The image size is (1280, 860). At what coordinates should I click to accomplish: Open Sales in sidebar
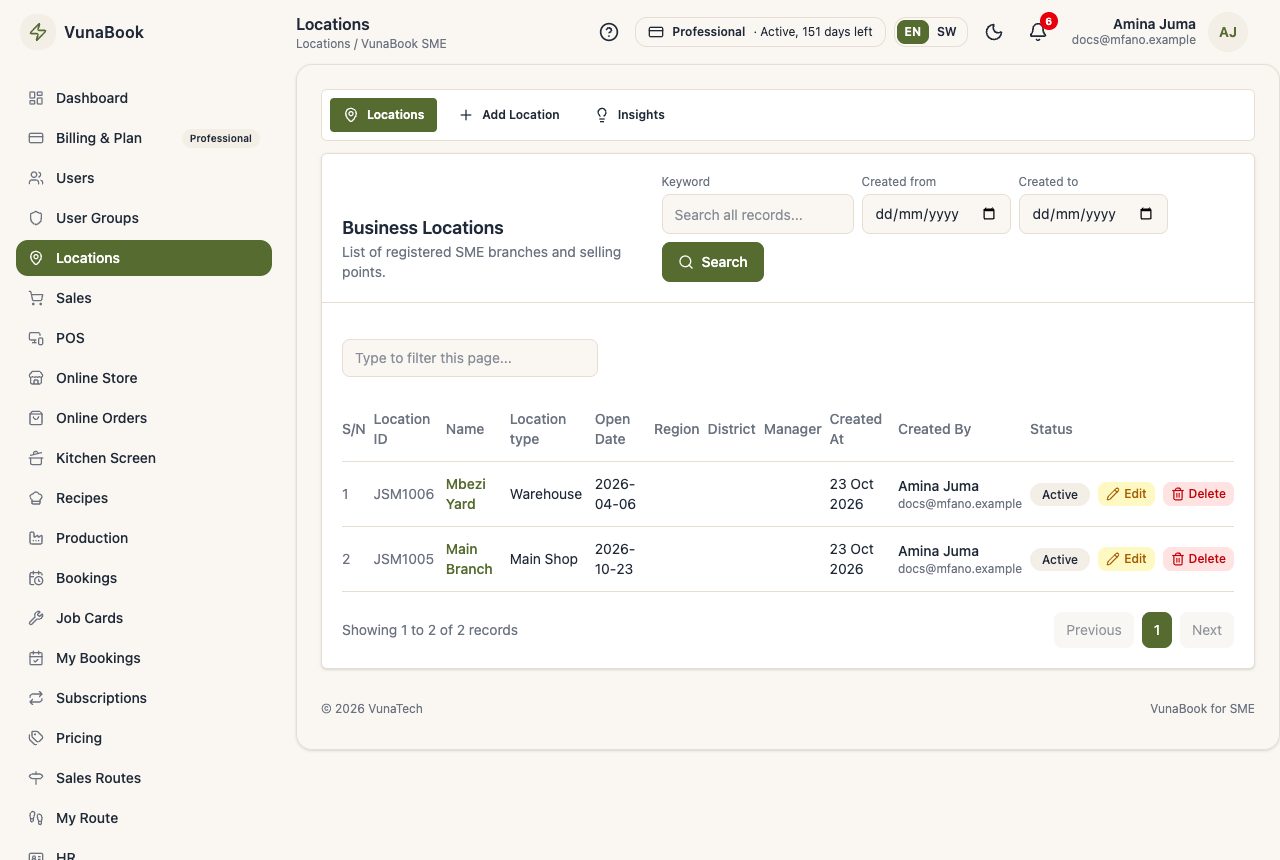[x=144, y=298]
